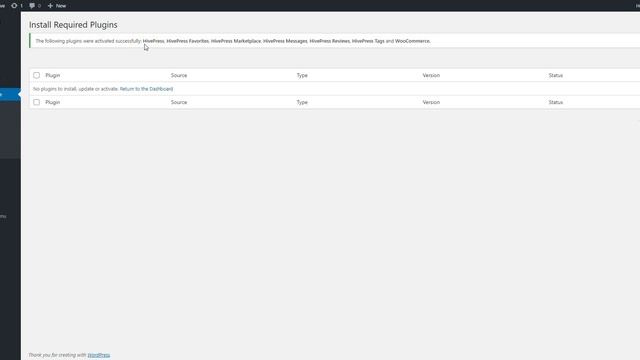Viewport: 640px width, 360px height.
Task: Click HivePress Tags in the success notice
Action: pos(368,41)
